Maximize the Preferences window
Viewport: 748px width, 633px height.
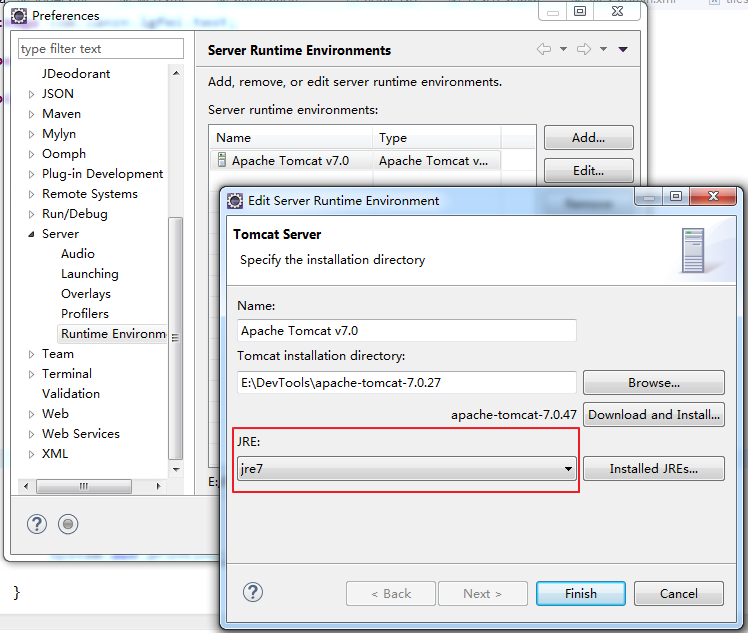coord(580,11)
